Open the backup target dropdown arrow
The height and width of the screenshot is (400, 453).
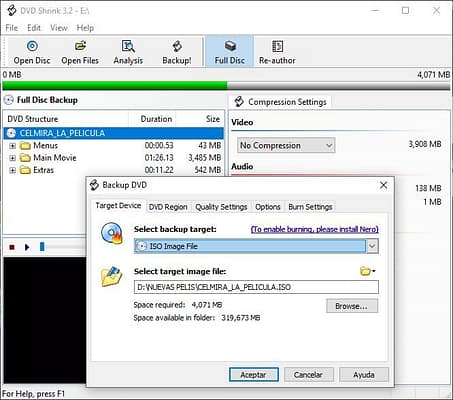pos(372,246)
